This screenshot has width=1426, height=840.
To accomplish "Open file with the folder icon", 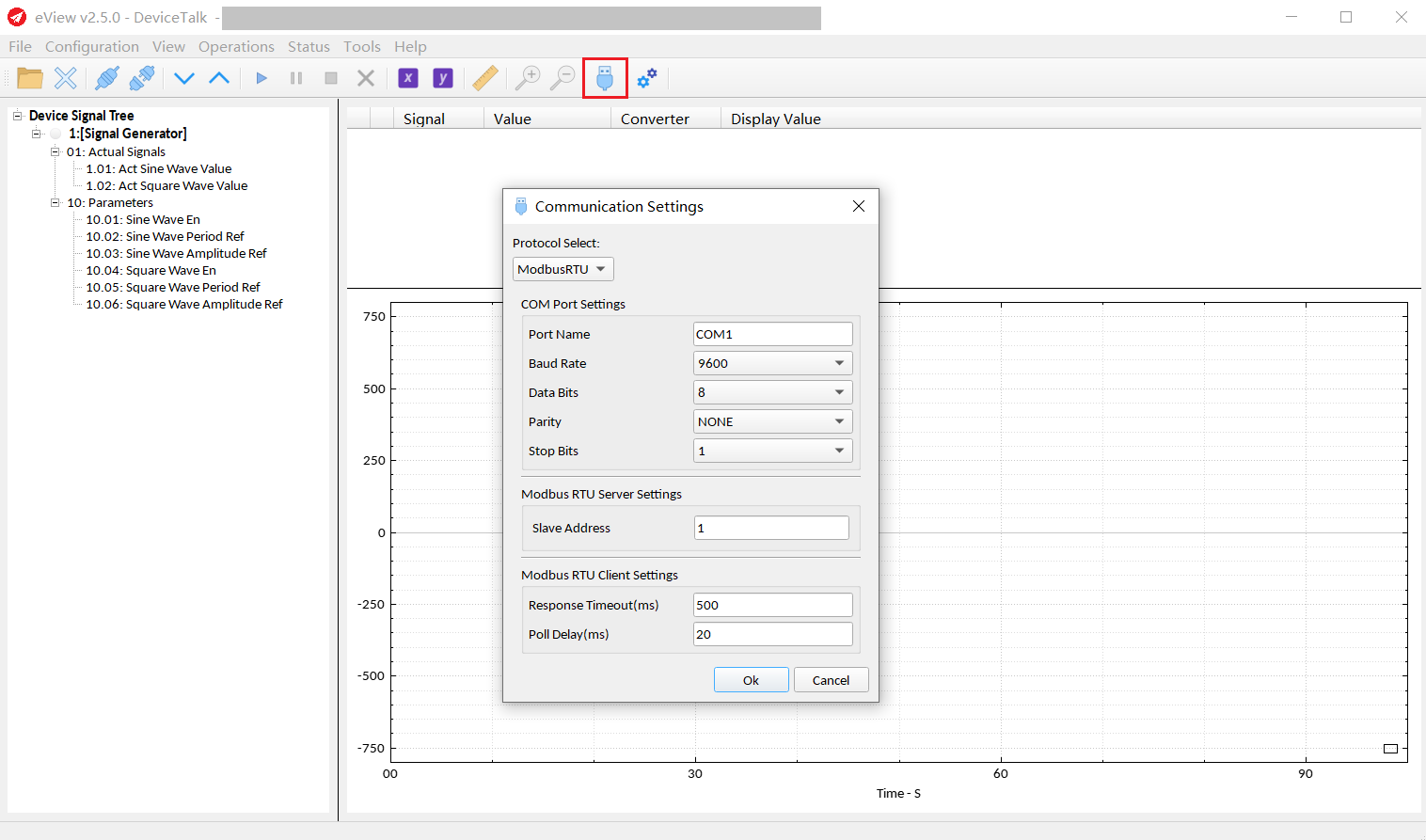I will click(x=30, y=78).
